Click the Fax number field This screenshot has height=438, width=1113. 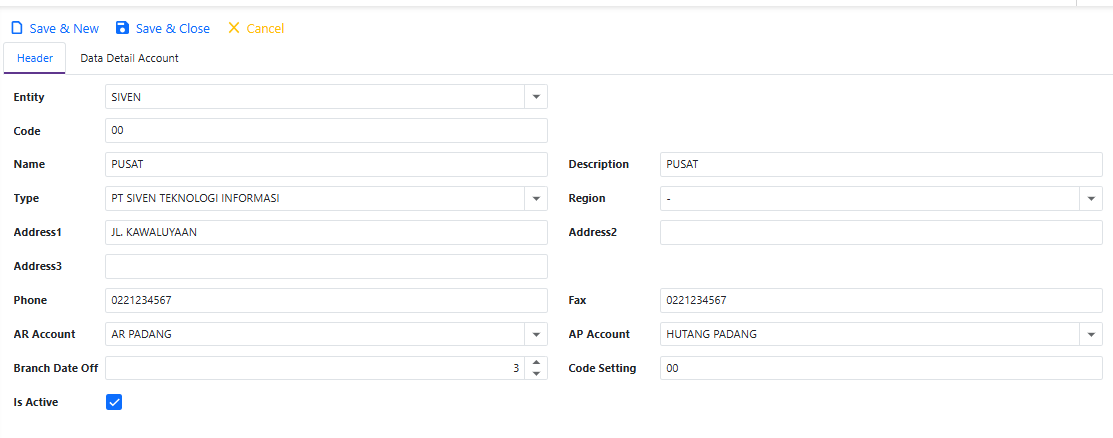881,300
